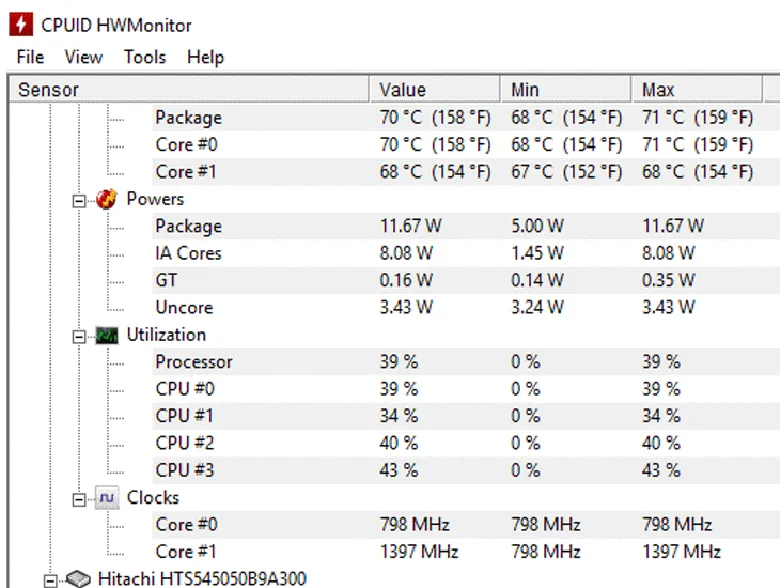This screenshot has height=588, width=780.
Task: Click the Powers flame icon
Action: click(106, 199)
